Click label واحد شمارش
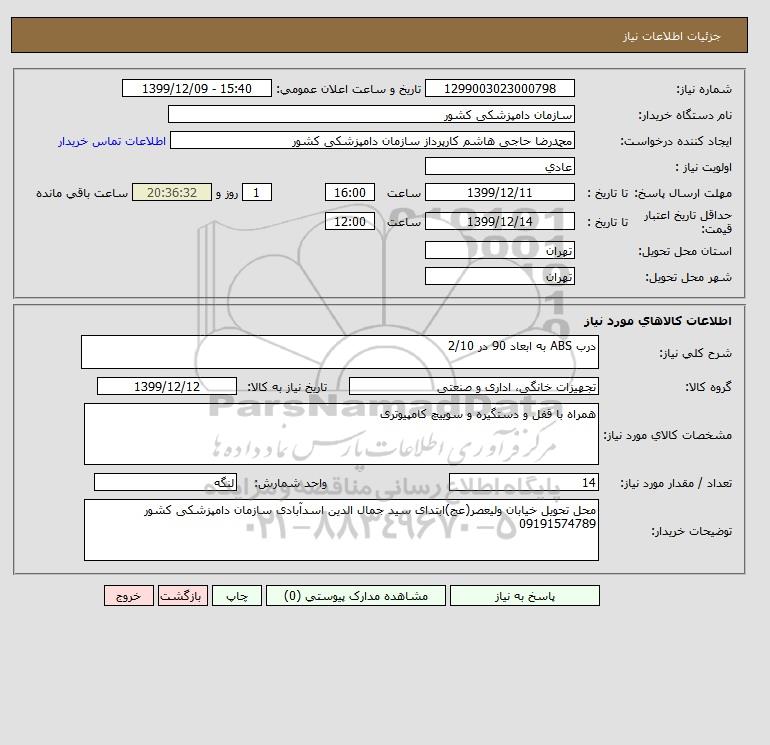 pyautogui.click(x=290, y=483)
